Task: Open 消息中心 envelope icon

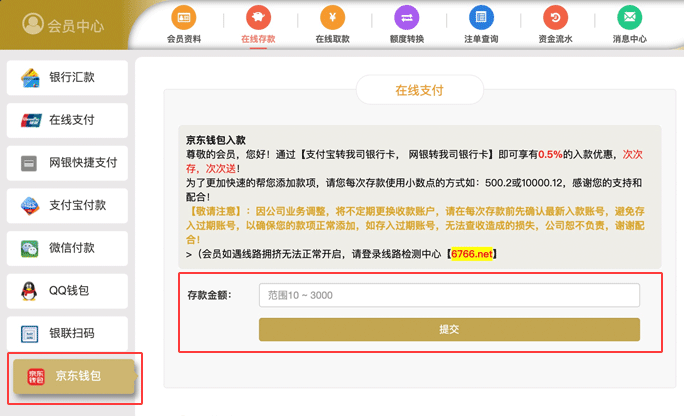Action: pyautogui.click(x=629, y=17)
